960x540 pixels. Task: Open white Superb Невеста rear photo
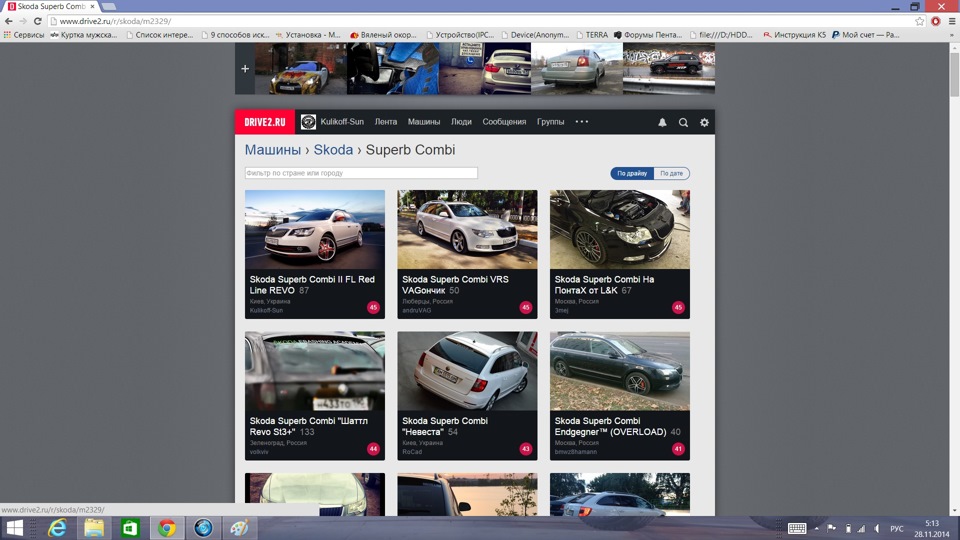[x=467, y=371]
